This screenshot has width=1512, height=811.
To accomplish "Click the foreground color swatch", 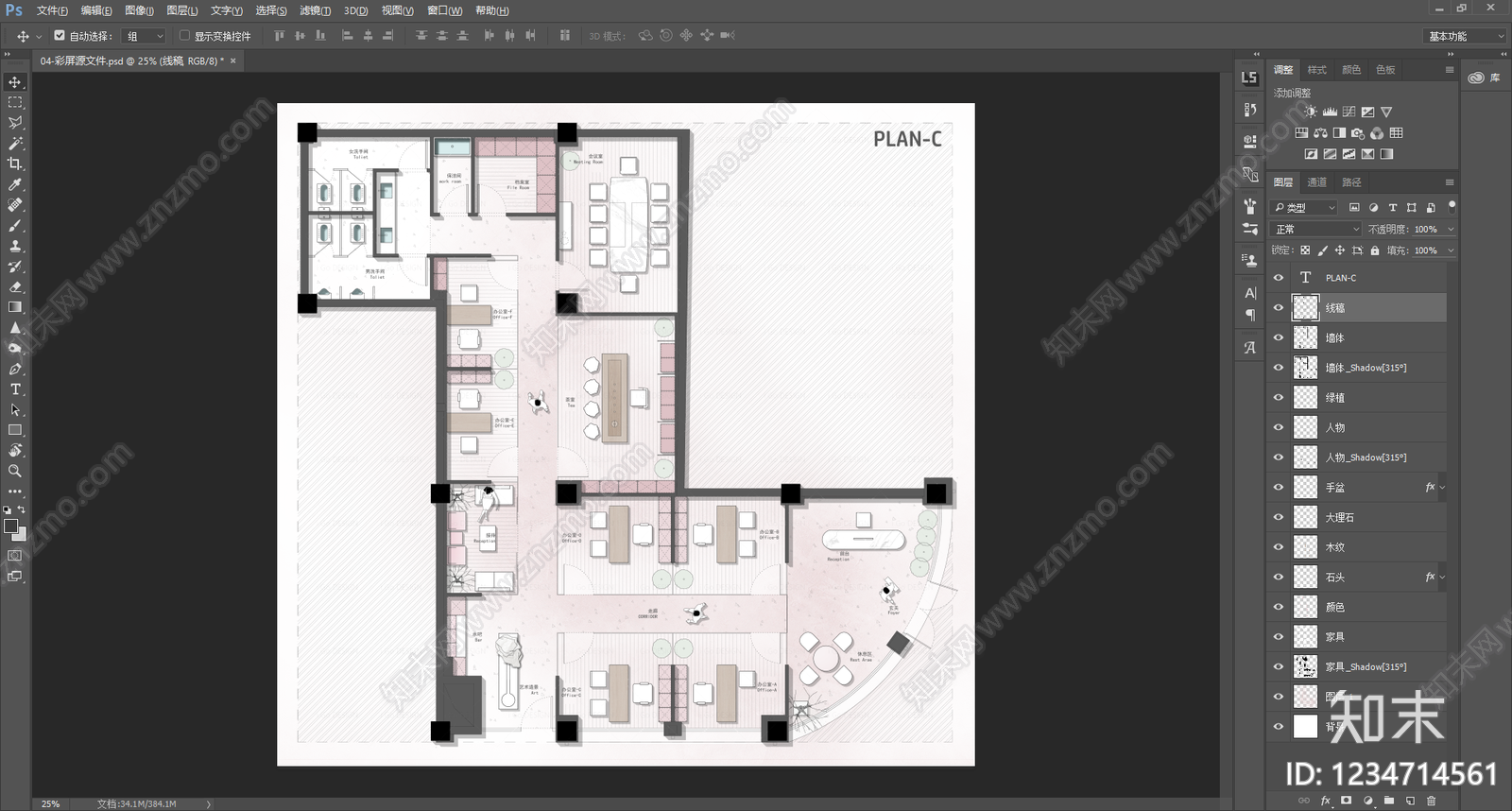I will pyautogui.click(x=10, y=526).
